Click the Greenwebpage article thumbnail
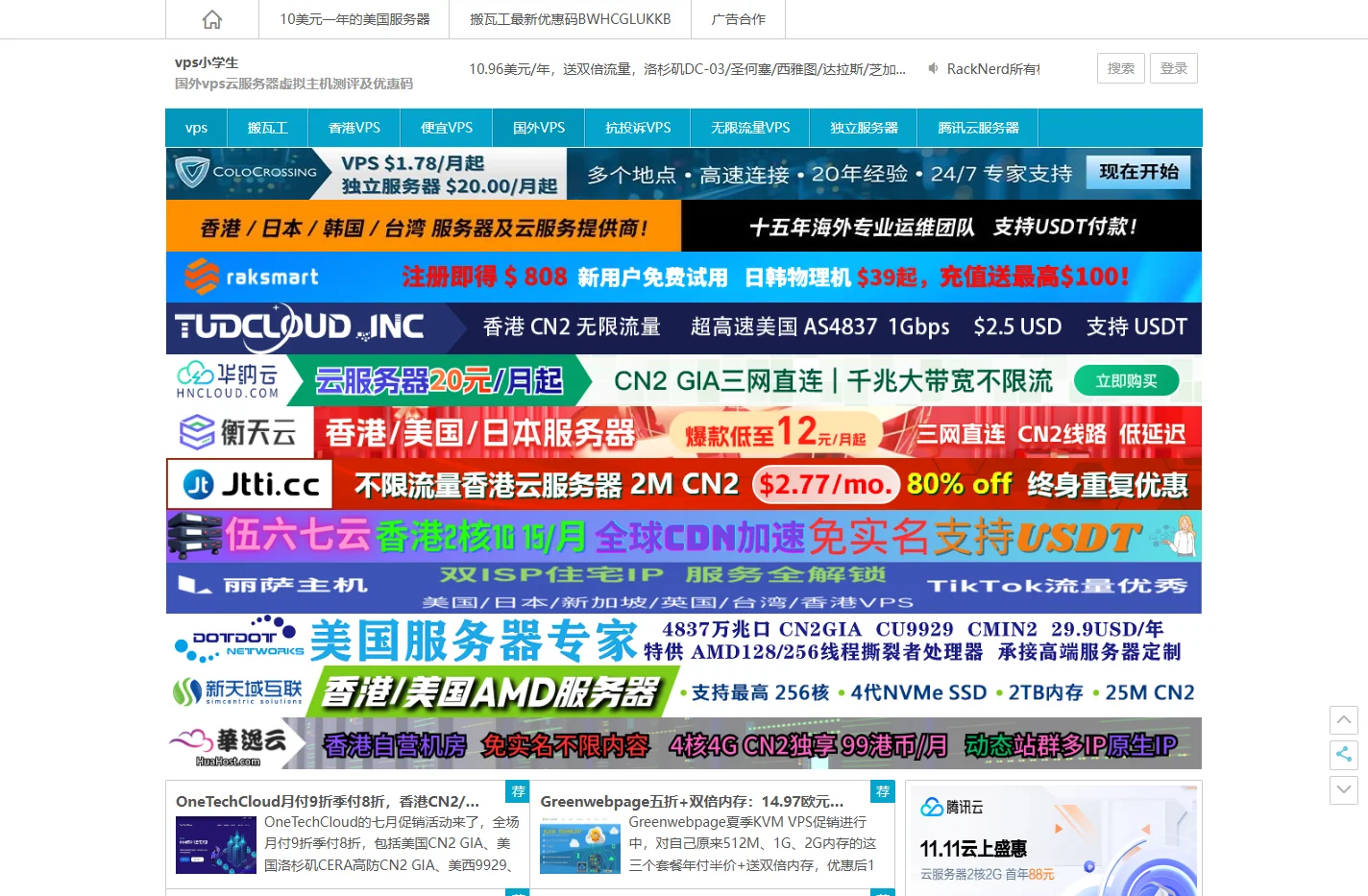Screen dimensions: 1368x896 coord(580,845)
